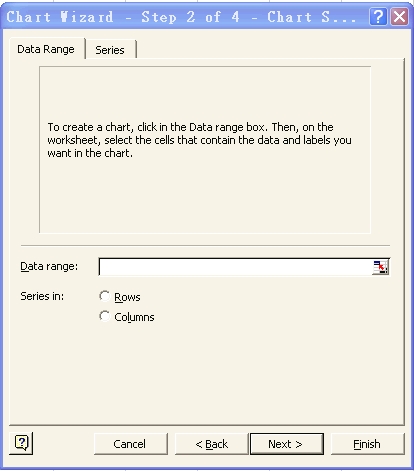Open the Office Assistant help icon
Viewport: 414px width, 471px height.
point(21,443)
